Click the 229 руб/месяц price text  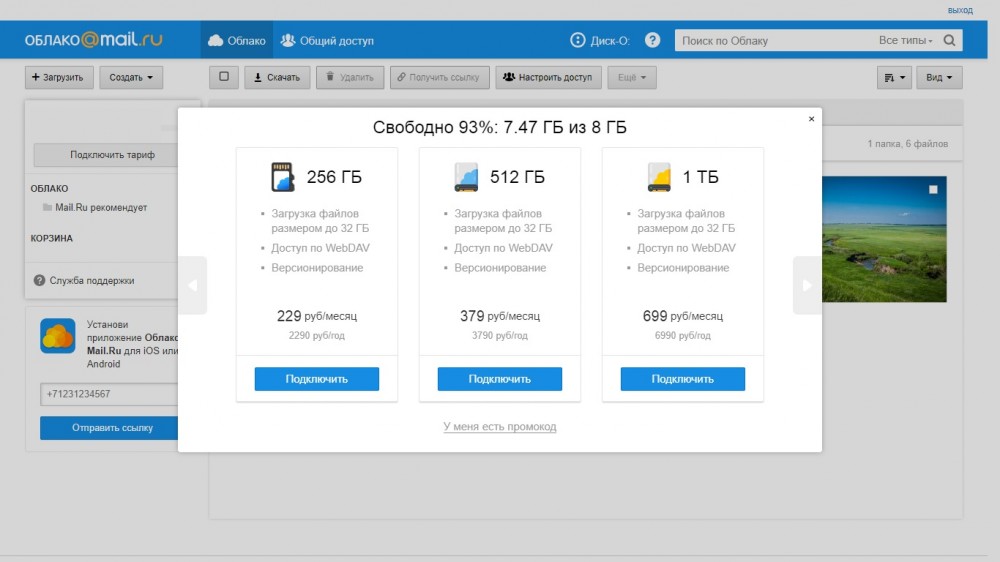coord(317,316)
